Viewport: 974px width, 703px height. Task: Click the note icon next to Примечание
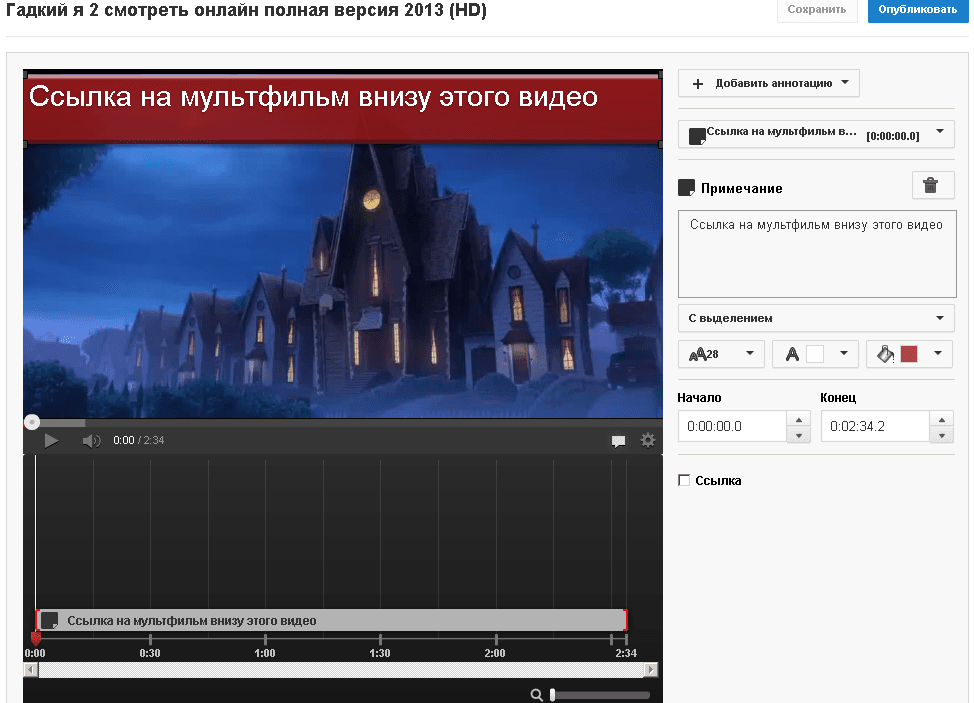pos(686,188)
